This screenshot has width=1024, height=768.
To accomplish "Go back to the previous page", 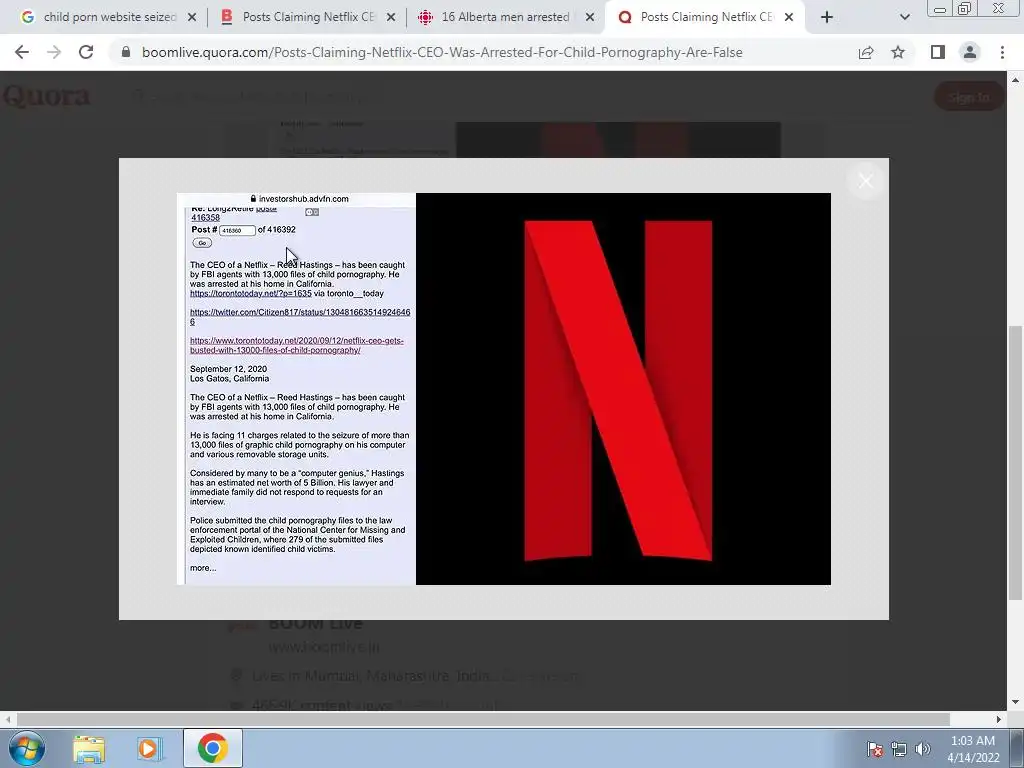I will pos(22,52).
